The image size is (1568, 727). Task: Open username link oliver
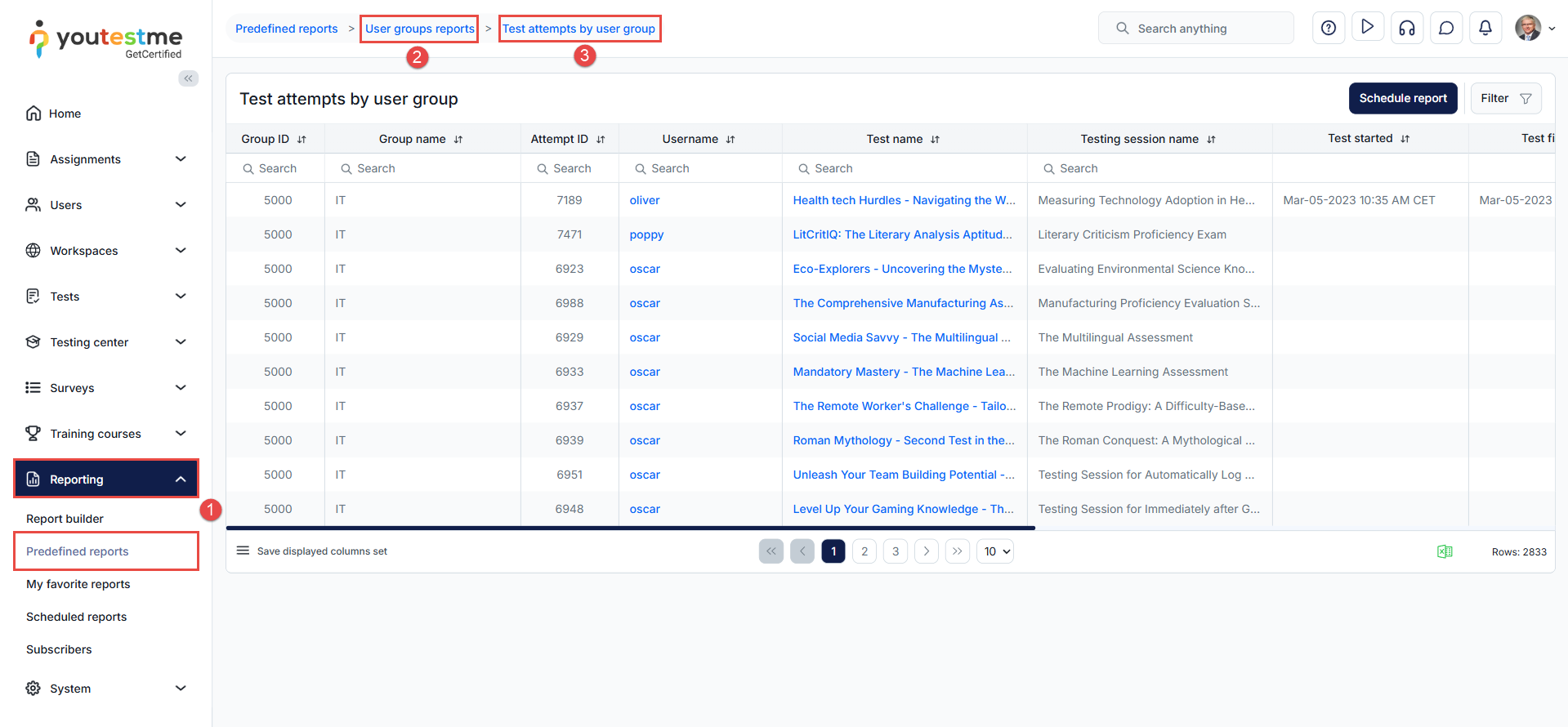pos(645,200)
